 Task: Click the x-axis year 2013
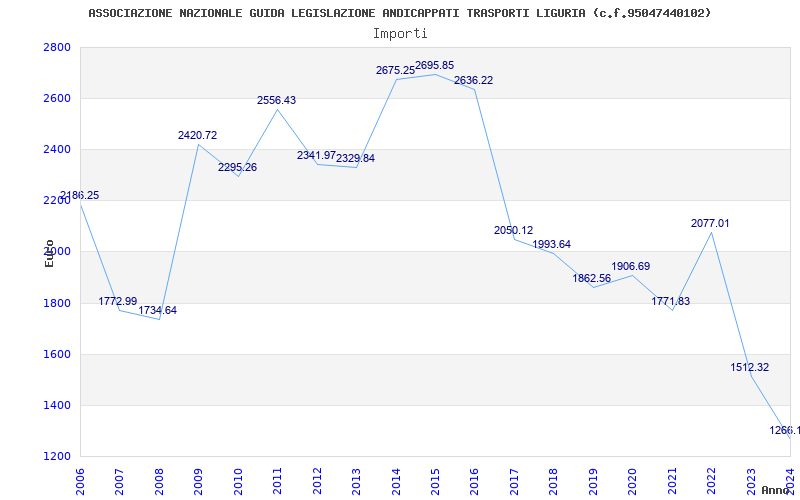356,482
